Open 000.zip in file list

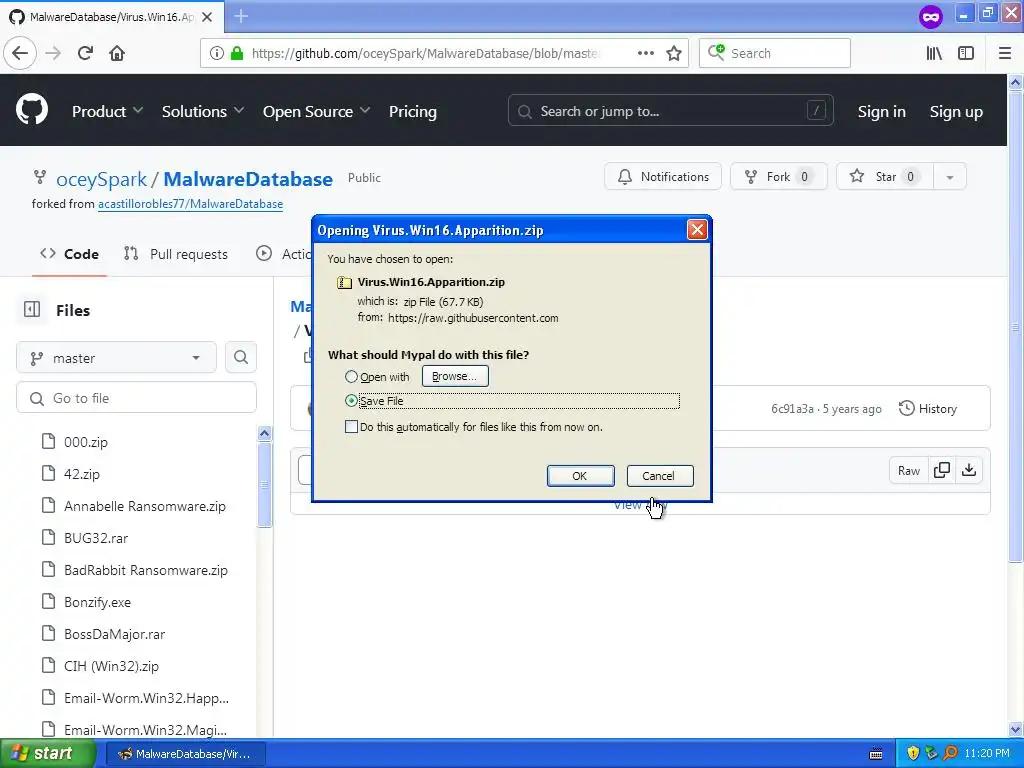click(x=85, y=442)
